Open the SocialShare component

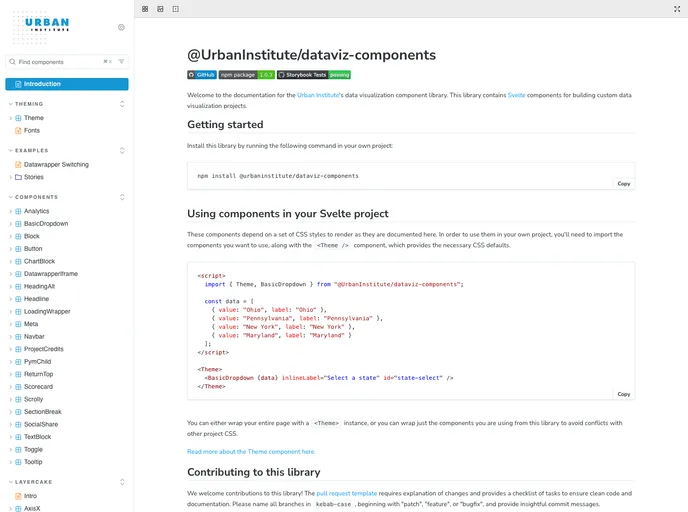click(41, 424)
